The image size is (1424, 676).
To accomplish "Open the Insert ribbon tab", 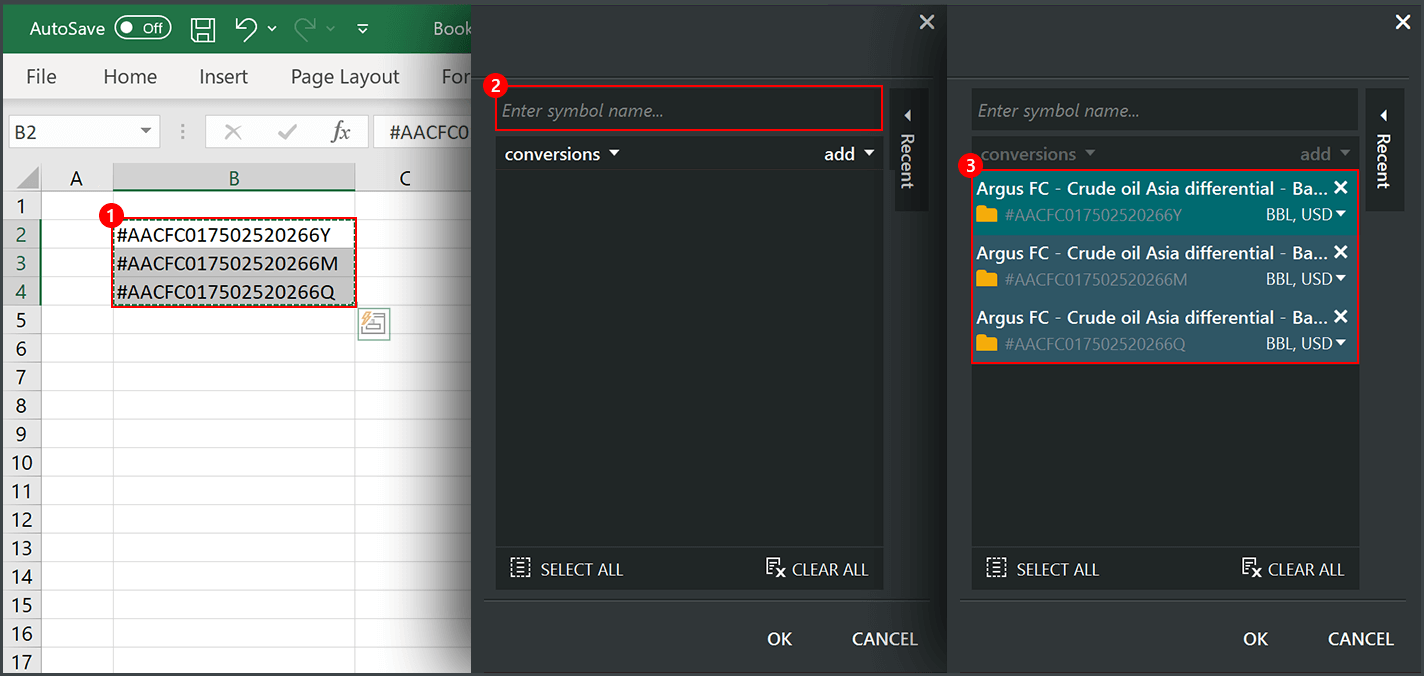I will coord(223,77).
